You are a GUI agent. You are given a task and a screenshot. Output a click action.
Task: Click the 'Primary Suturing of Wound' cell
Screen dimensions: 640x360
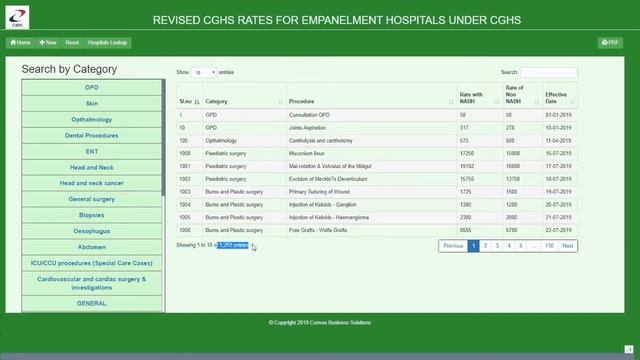371,192
